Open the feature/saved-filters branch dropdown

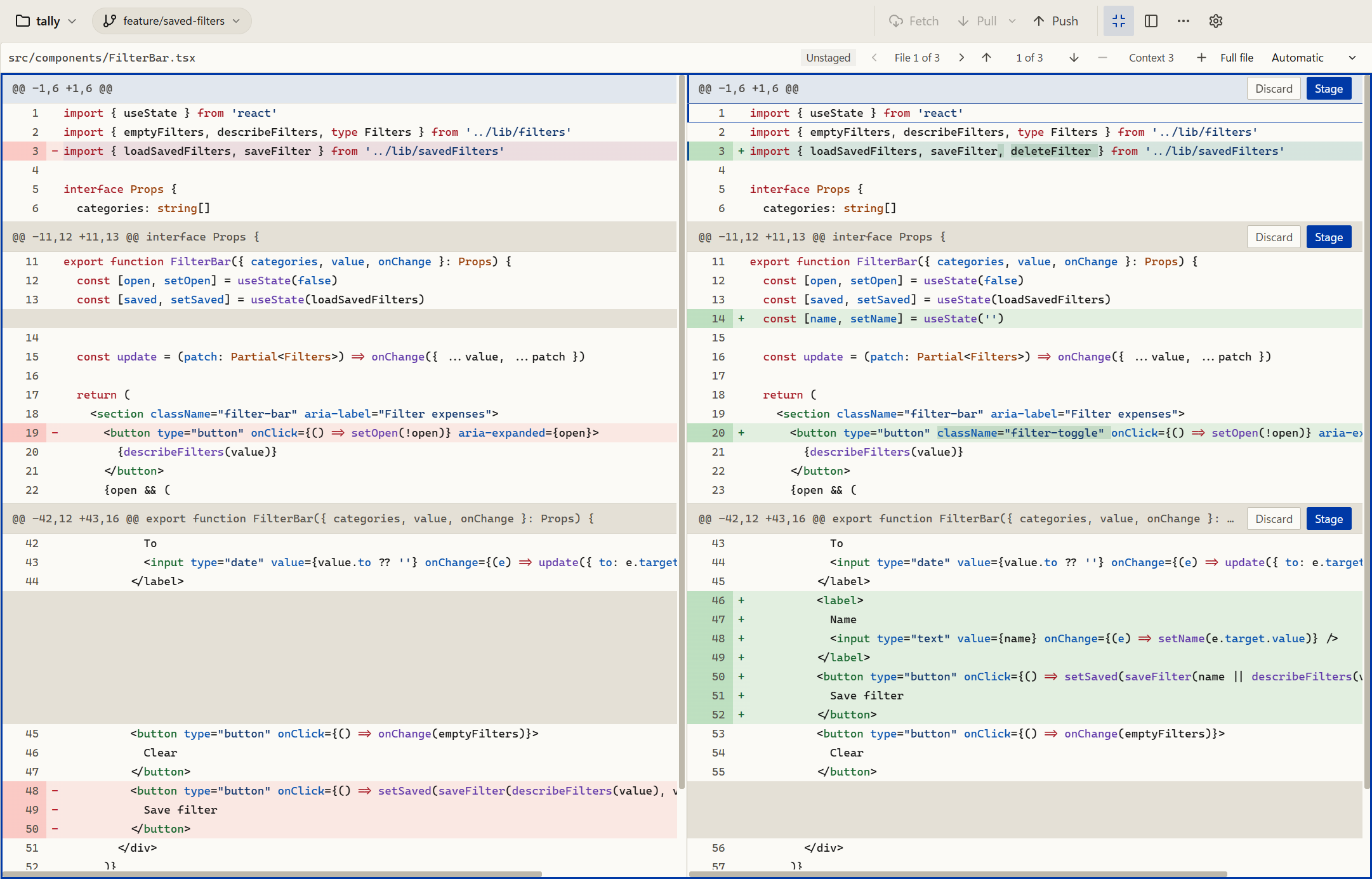(172, 21)
